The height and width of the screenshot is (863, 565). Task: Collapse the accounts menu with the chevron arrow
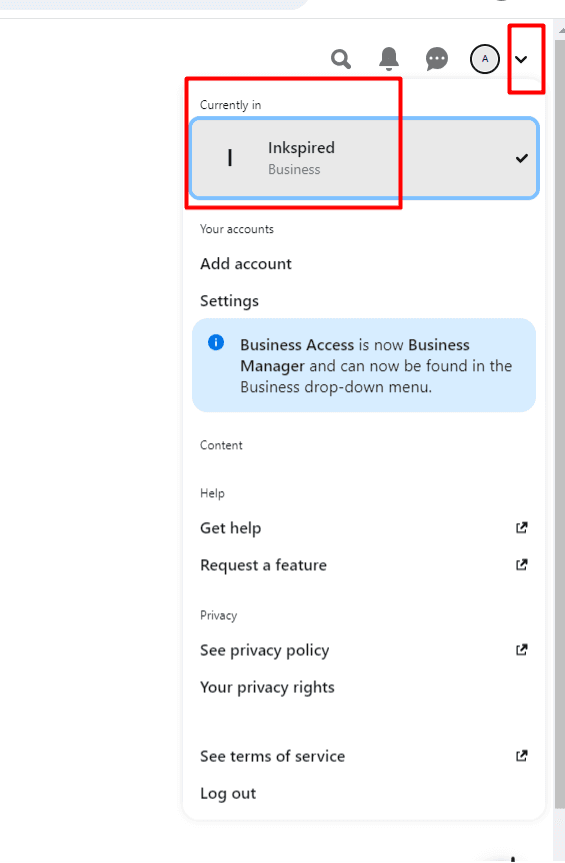(521, 59)
